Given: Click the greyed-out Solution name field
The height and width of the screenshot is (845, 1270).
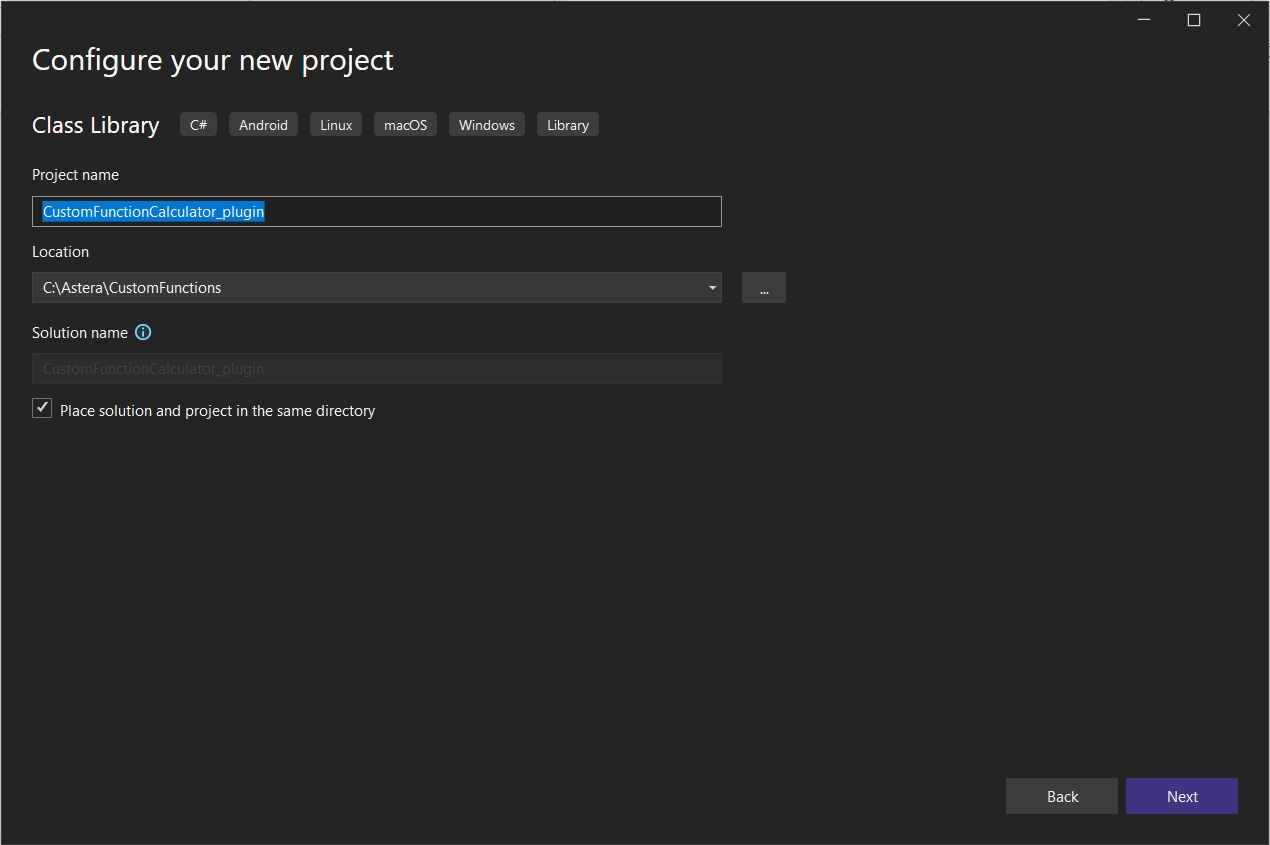Looking at the screenshot, I should pos(376,369).
